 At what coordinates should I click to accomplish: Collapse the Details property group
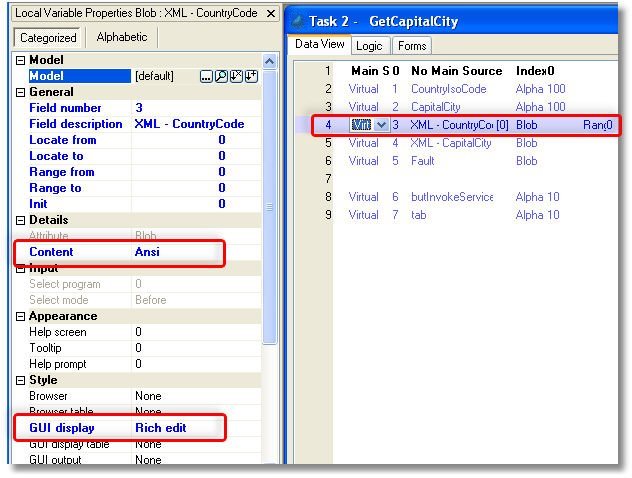tap(20, 220)
